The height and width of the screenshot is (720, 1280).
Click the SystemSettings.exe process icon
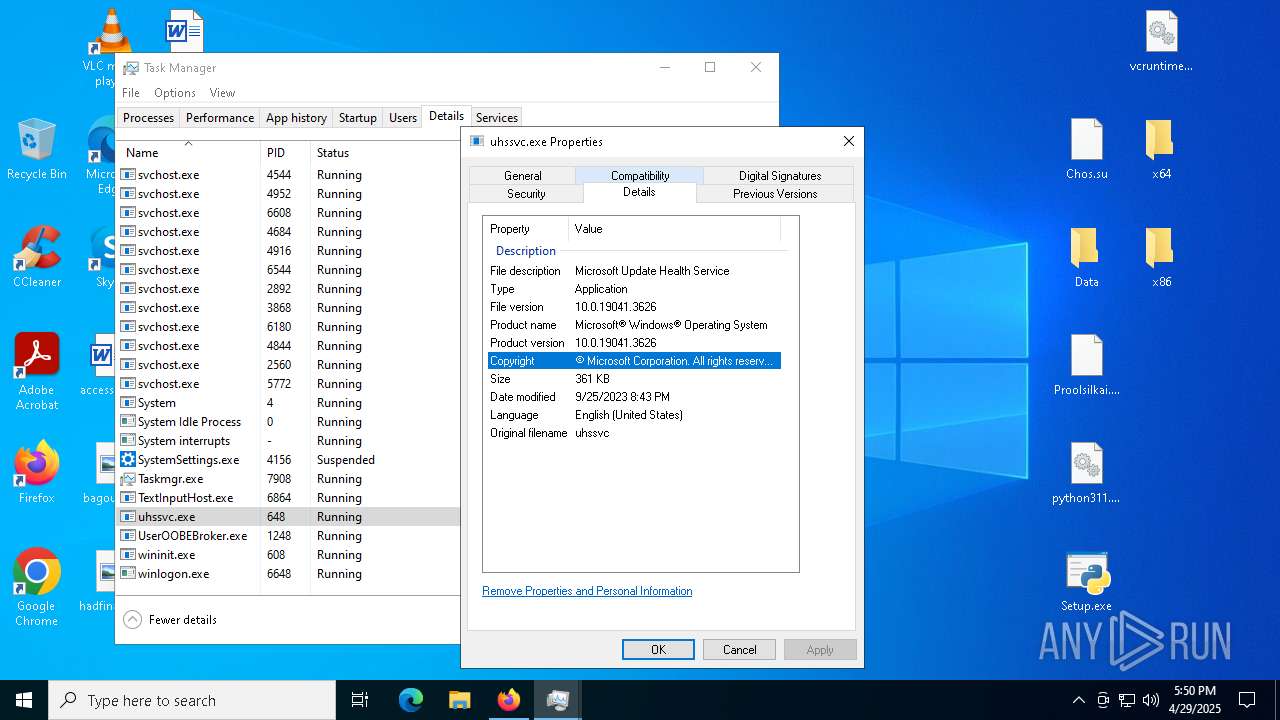pos(128,460)
